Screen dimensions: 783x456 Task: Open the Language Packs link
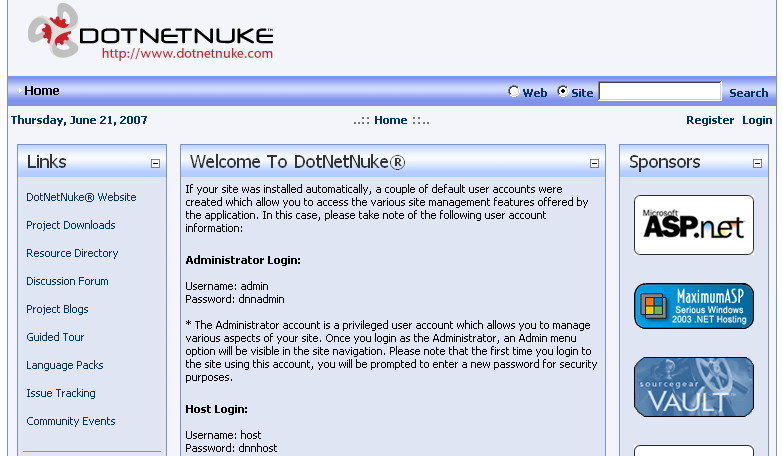coord(65,365)
